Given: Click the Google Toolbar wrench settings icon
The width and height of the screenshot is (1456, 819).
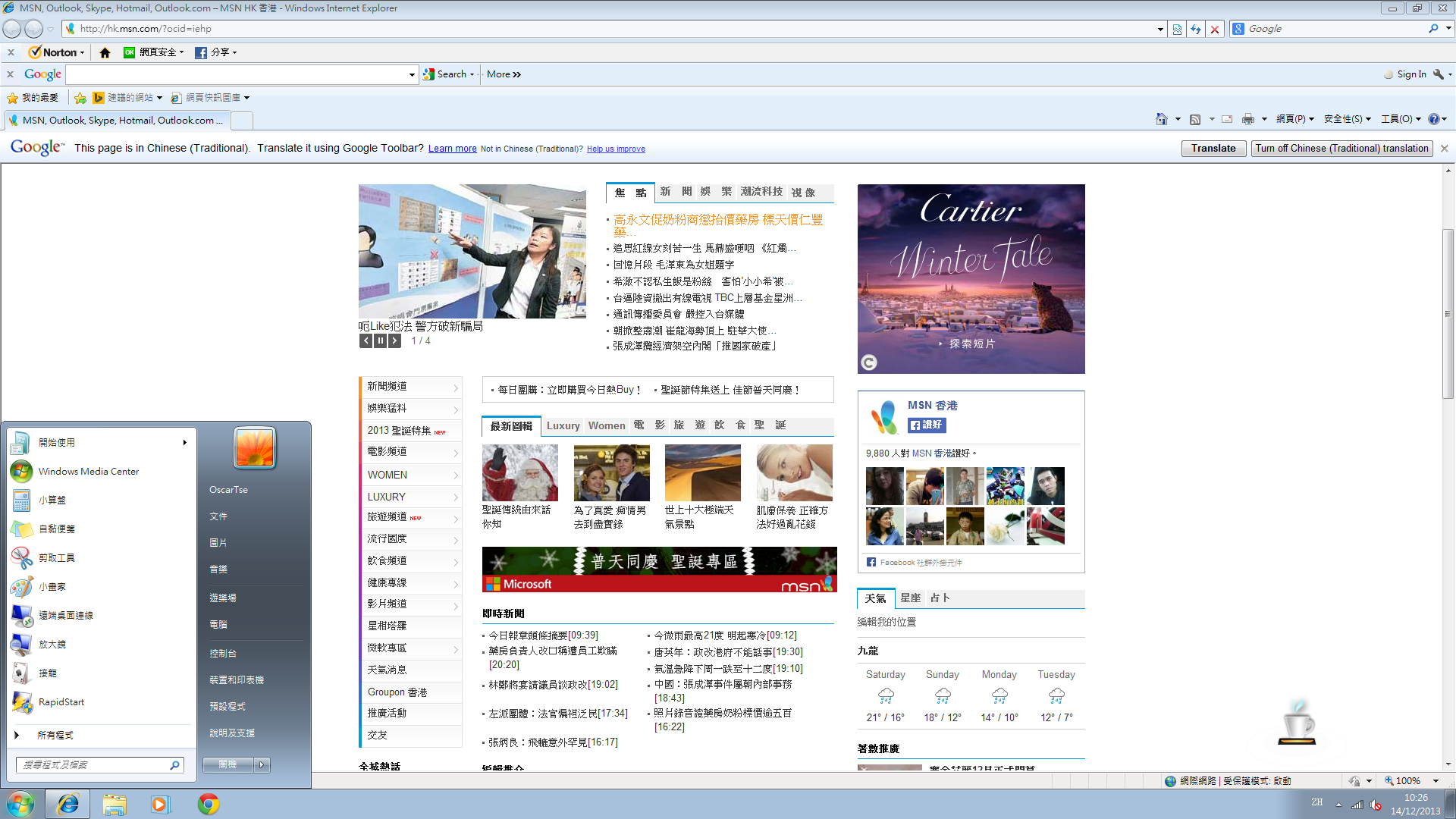Looking at the screenshot, I should [x=1438, y=74].
